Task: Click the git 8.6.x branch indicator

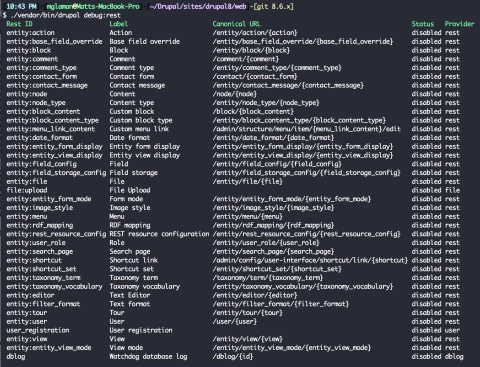Action: pos(273,6)
